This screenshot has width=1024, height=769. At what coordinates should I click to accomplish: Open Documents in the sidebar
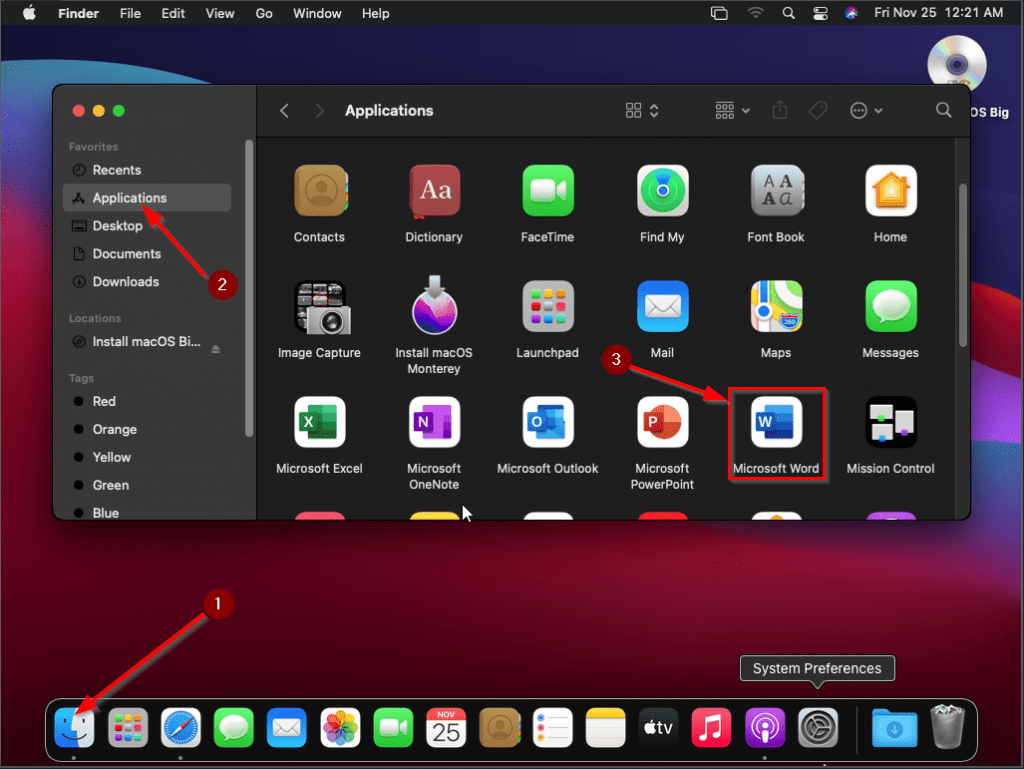point(147,254)
